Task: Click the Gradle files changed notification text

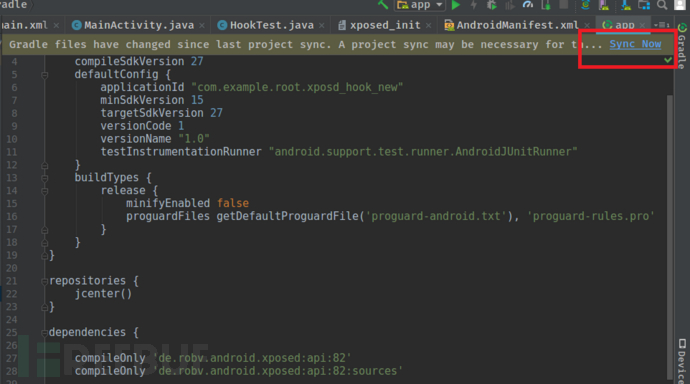Action: (x=305, y=44)
